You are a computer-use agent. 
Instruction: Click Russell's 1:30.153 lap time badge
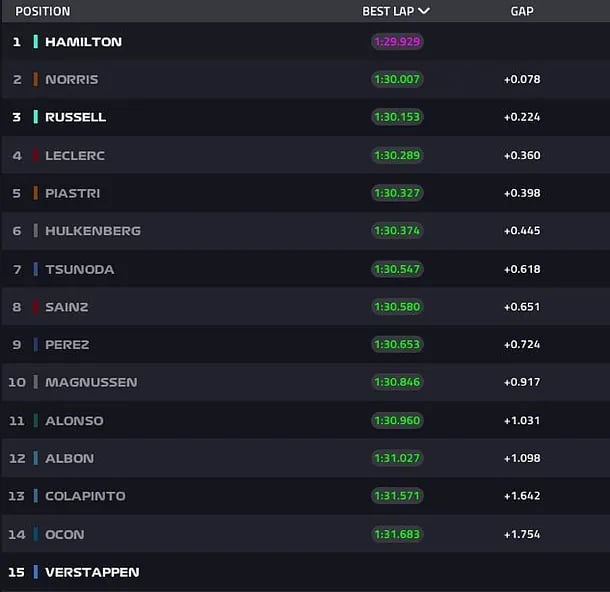coord(397,117)
